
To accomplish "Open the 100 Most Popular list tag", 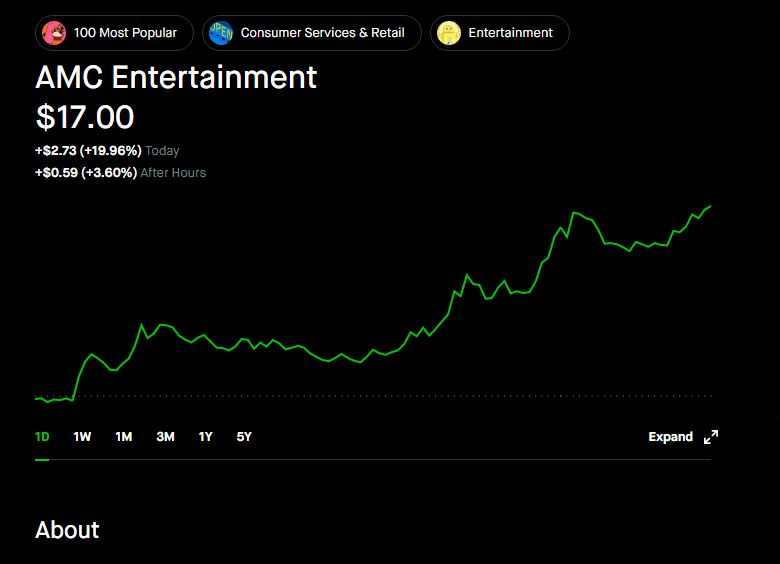I will [114, 33].
